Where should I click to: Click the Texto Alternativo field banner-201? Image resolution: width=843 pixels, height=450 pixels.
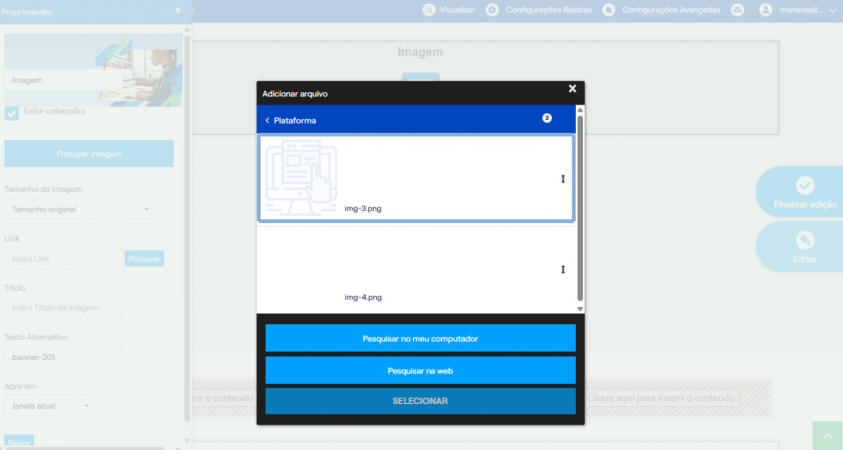63,357
